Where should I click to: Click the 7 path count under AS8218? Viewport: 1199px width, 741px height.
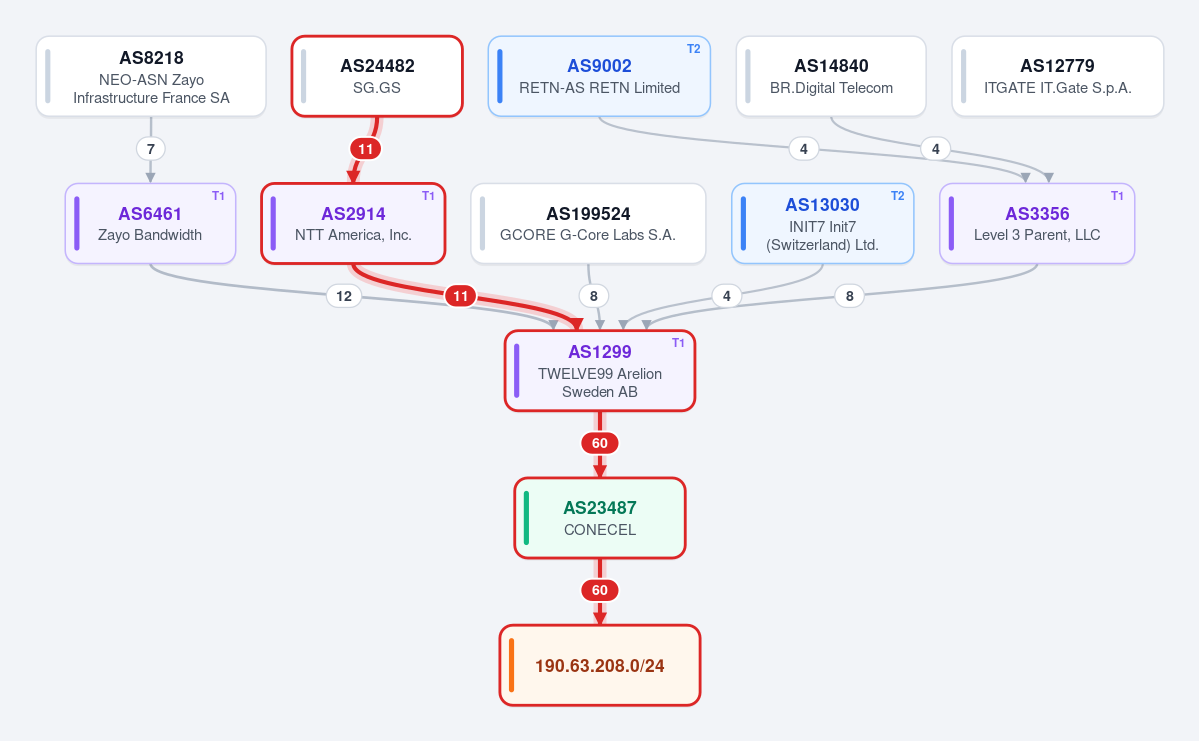pyautogui.click(x=151, y=149)
